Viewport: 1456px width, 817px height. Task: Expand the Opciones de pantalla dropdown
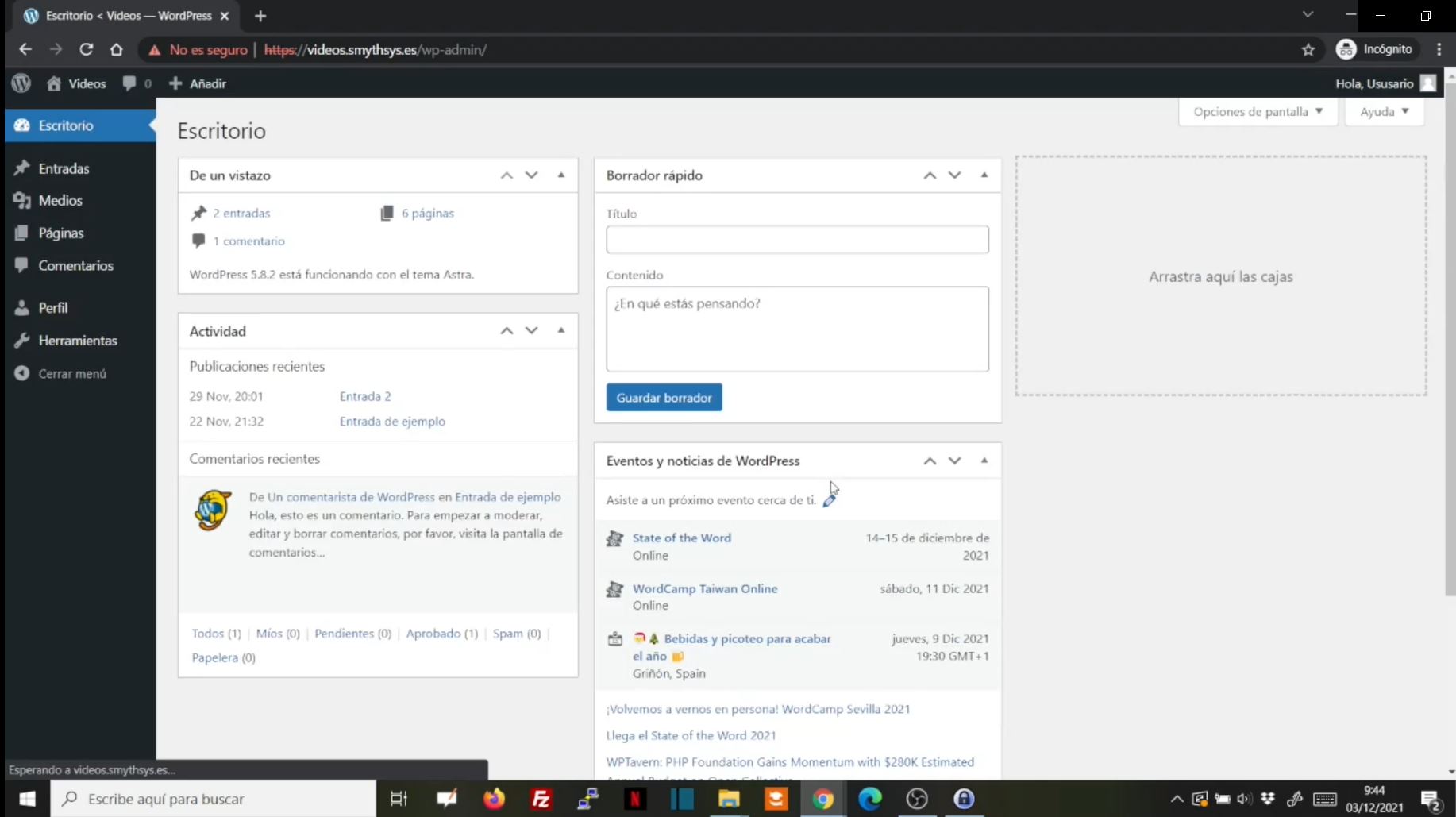(1258, 112)
